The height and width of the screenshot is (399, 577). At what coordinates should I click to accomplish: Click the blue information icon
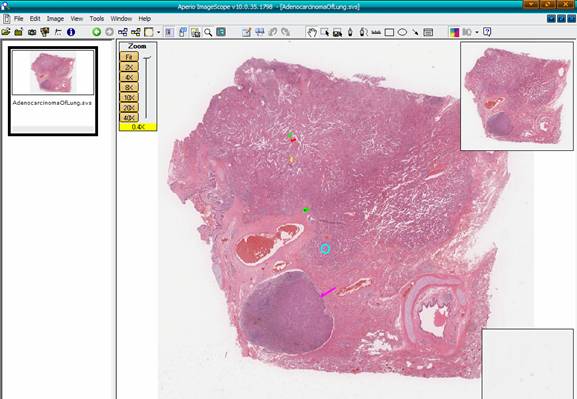[71, 32]
